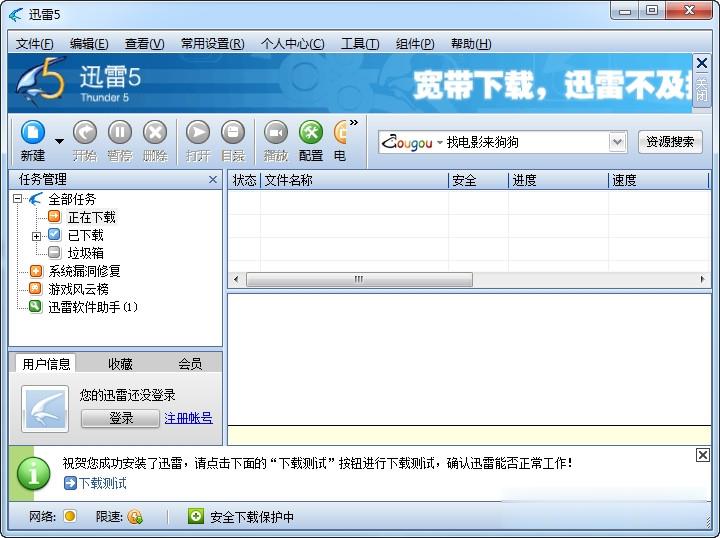
Task: Click the 网络 status indicator icon
Action: [70, 516]
